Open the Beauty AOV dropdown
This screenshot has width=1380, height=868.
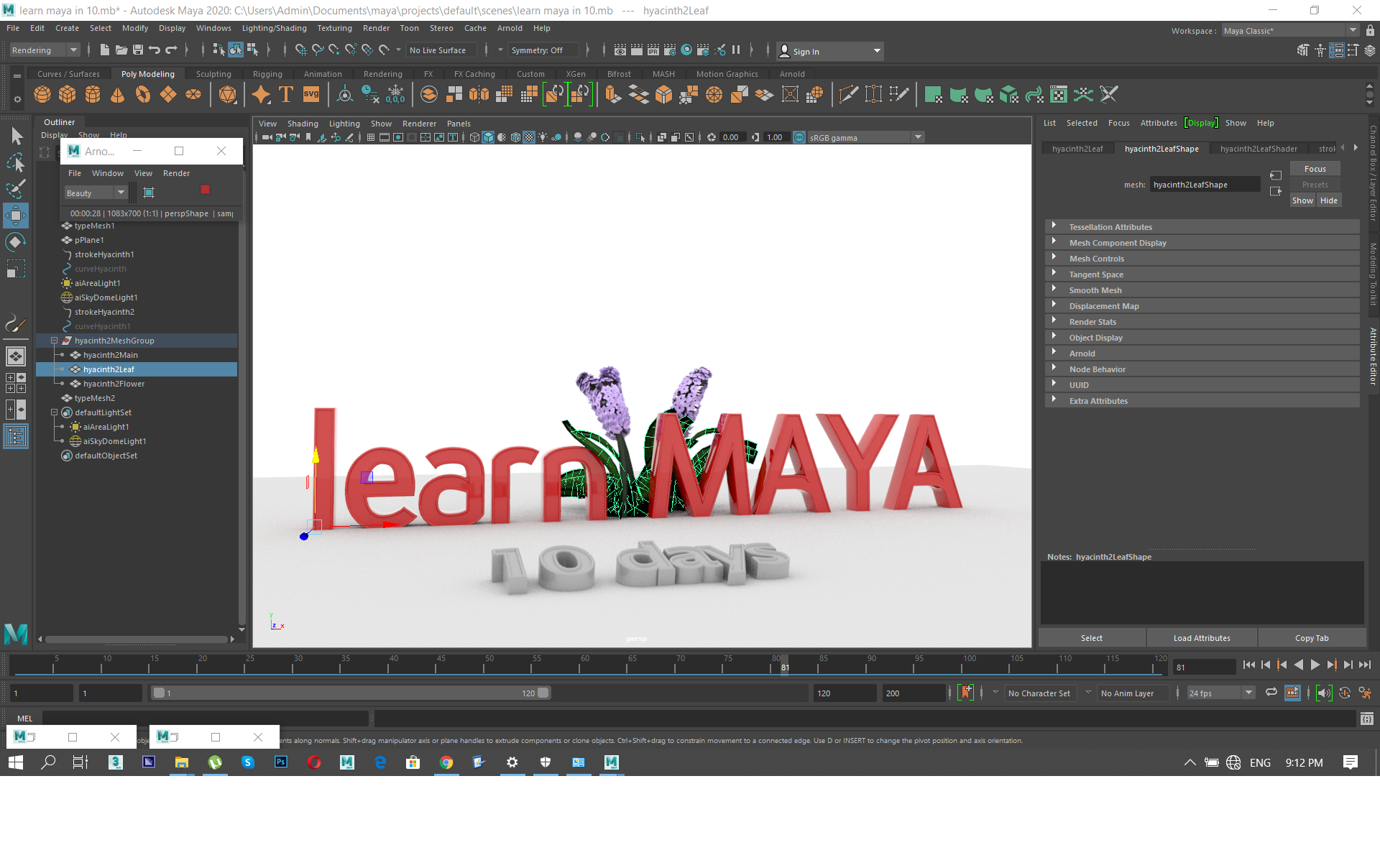[x=96, y=193]
